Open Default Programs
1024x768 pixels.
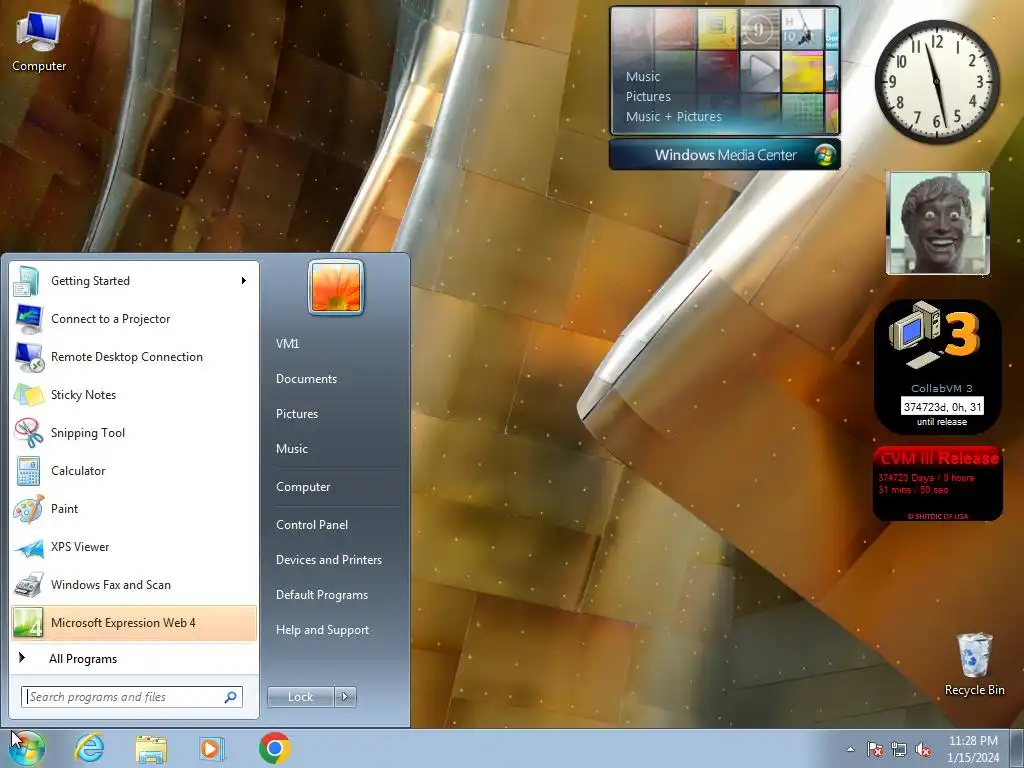click(321, 595)
